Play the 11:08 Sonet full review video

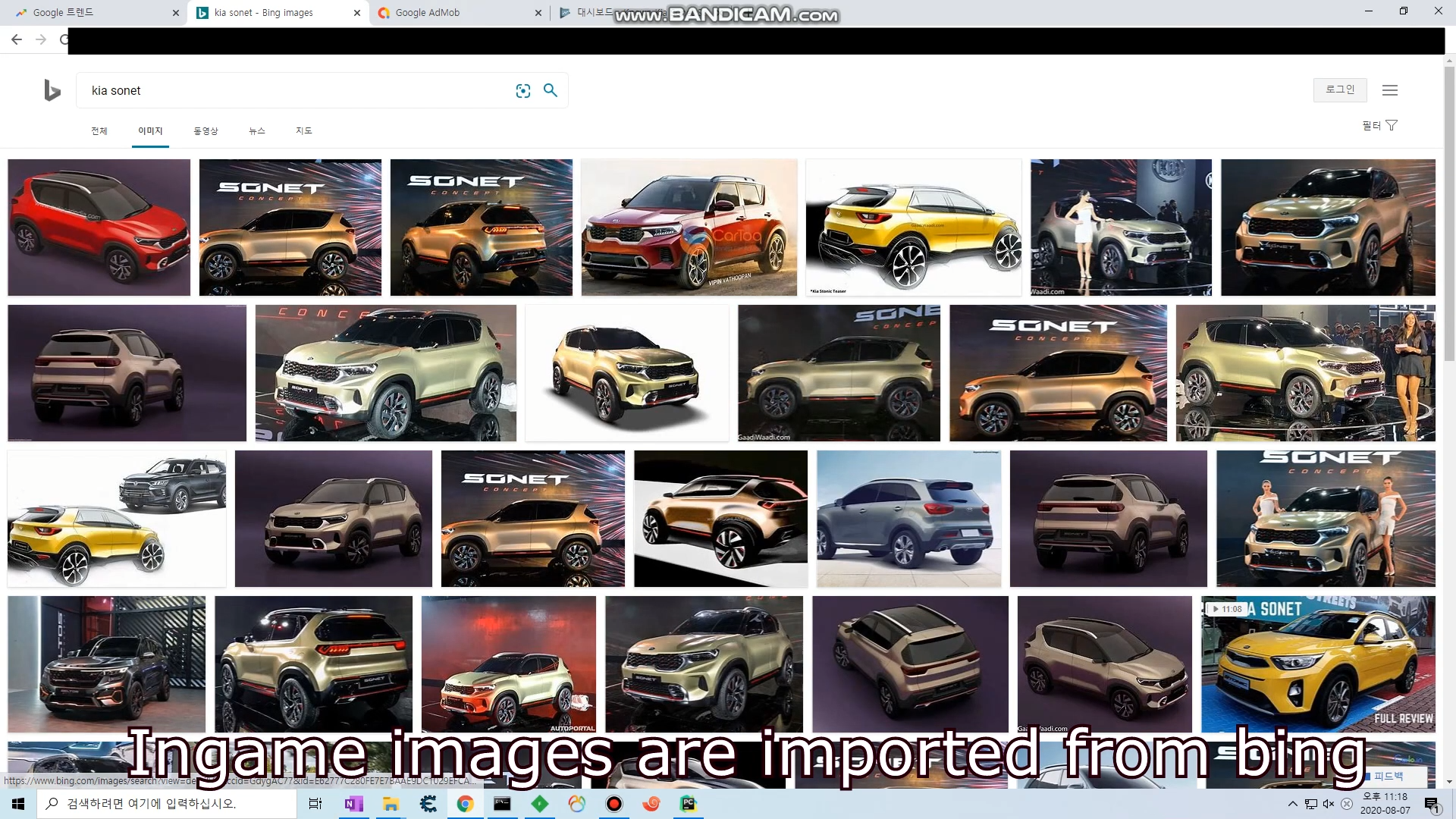pyautogui.click(x=1318, y=664)
